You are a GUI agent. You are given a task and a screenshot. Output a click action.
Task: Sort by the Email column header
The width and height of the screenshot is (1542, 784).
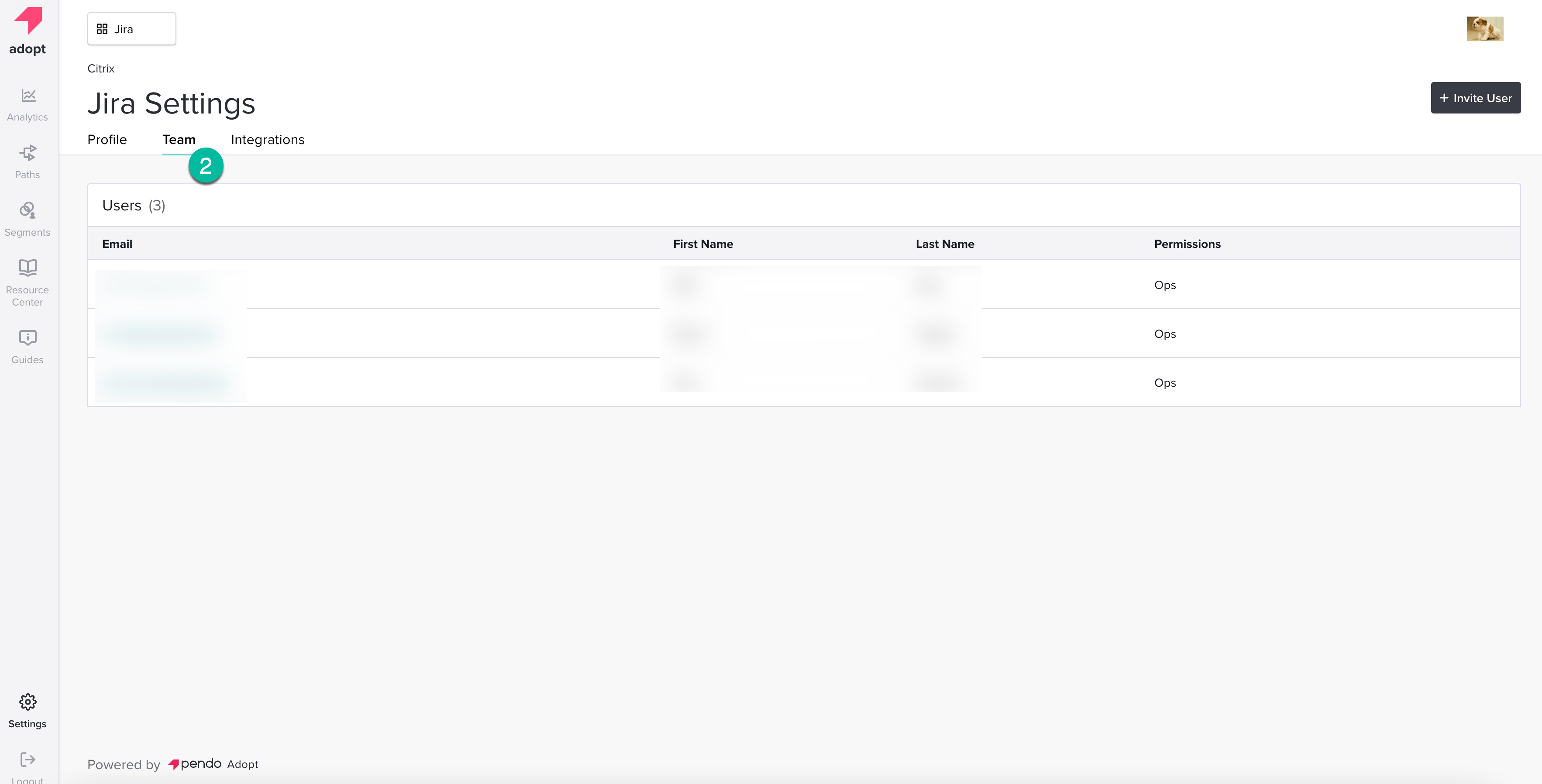pyautogui.click(x=117, y=244)
